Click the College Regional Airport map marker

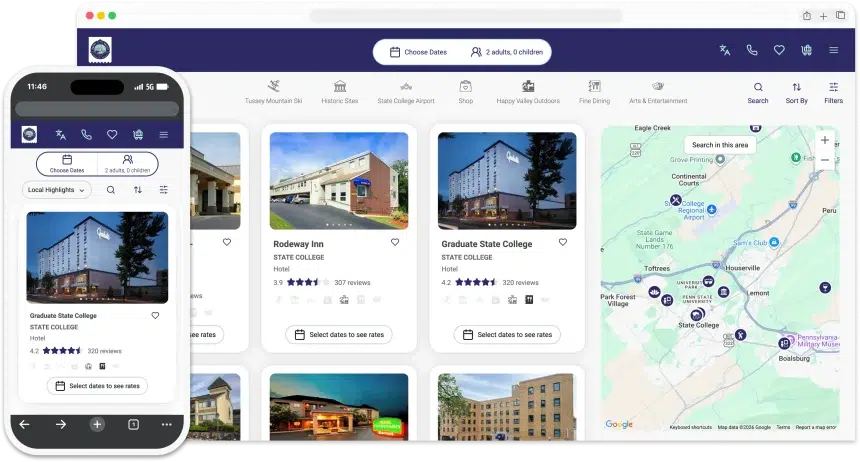coord(711,209)
